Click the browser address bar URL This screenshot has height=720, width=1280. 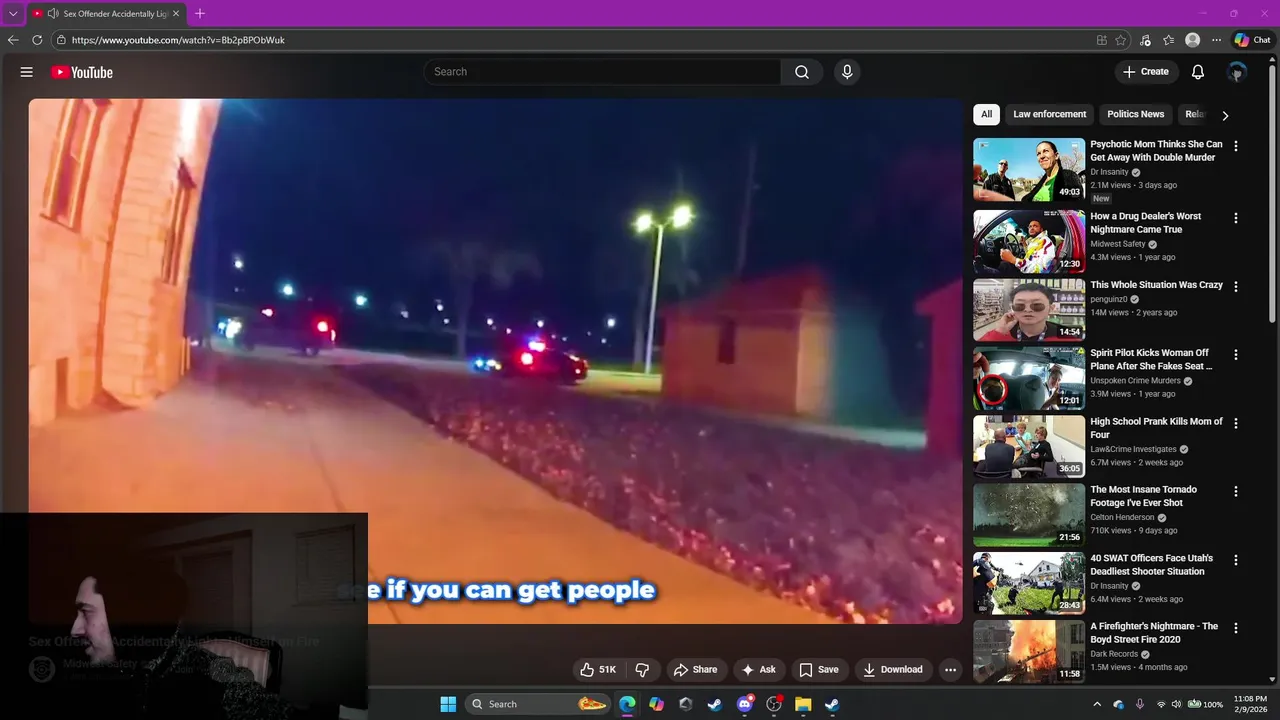tap(178, 40)
